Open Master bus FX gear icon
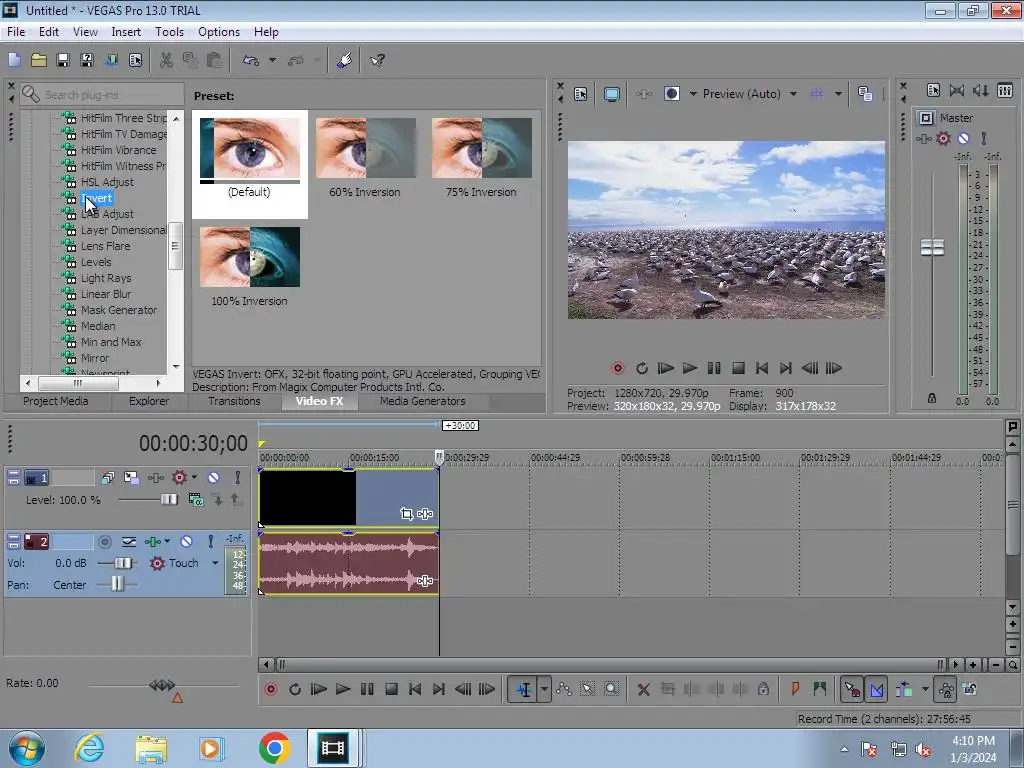Viewport: 1024px width, 768px height. [943, 138]
